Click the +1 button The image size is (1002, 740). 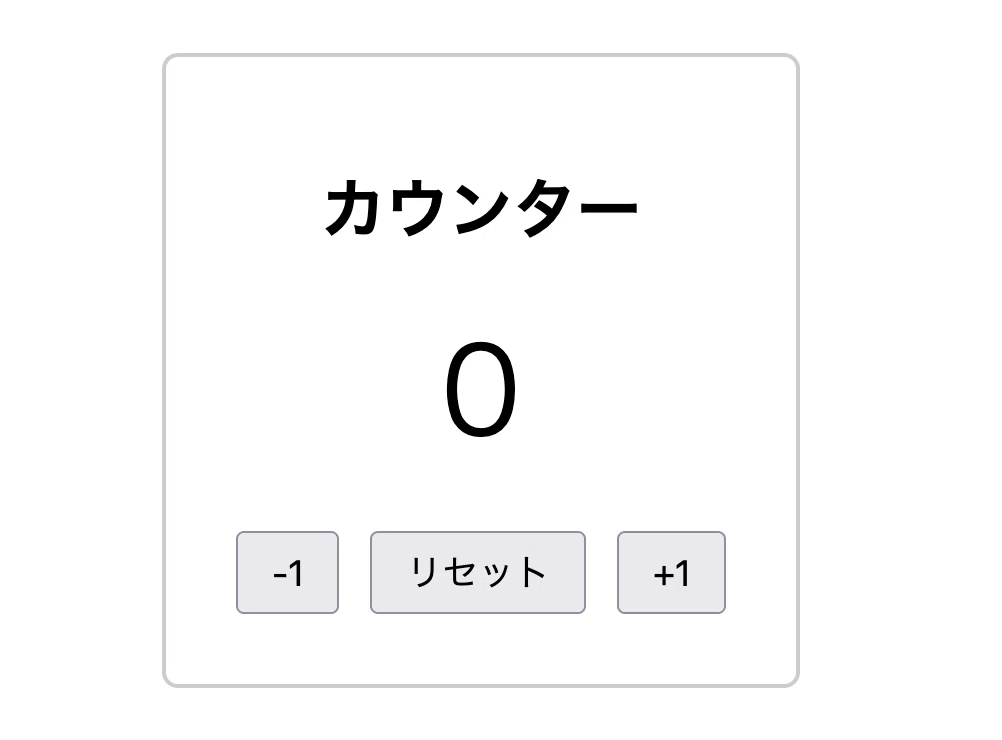671,573
